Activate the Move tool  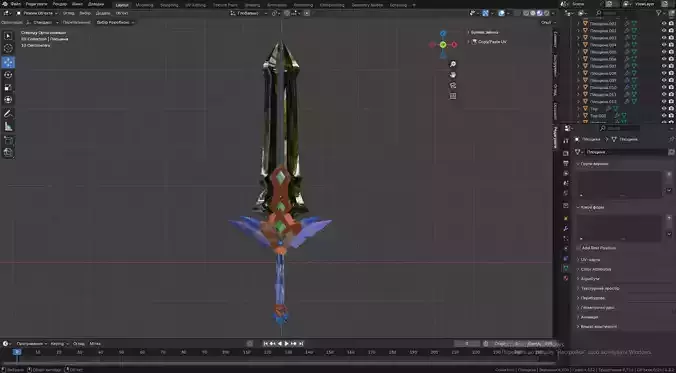8,62
